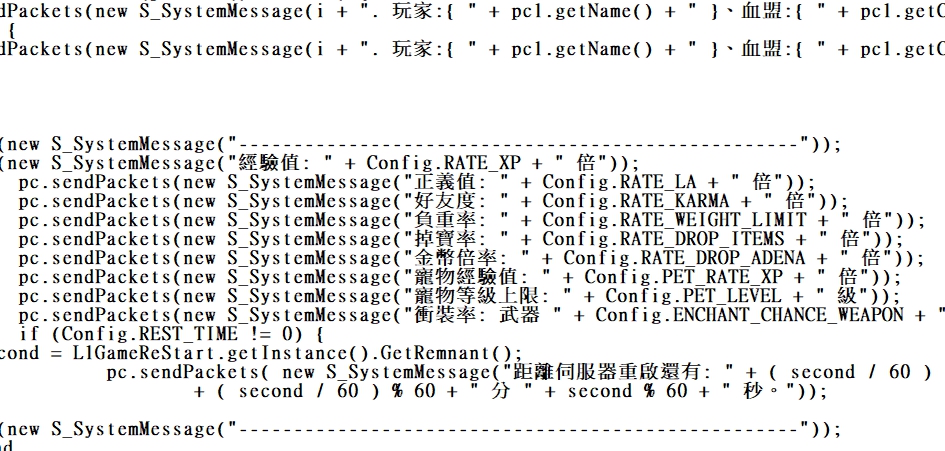Click the 金幣倍率 string literal
Screen dimensions: 945x451
466,258
